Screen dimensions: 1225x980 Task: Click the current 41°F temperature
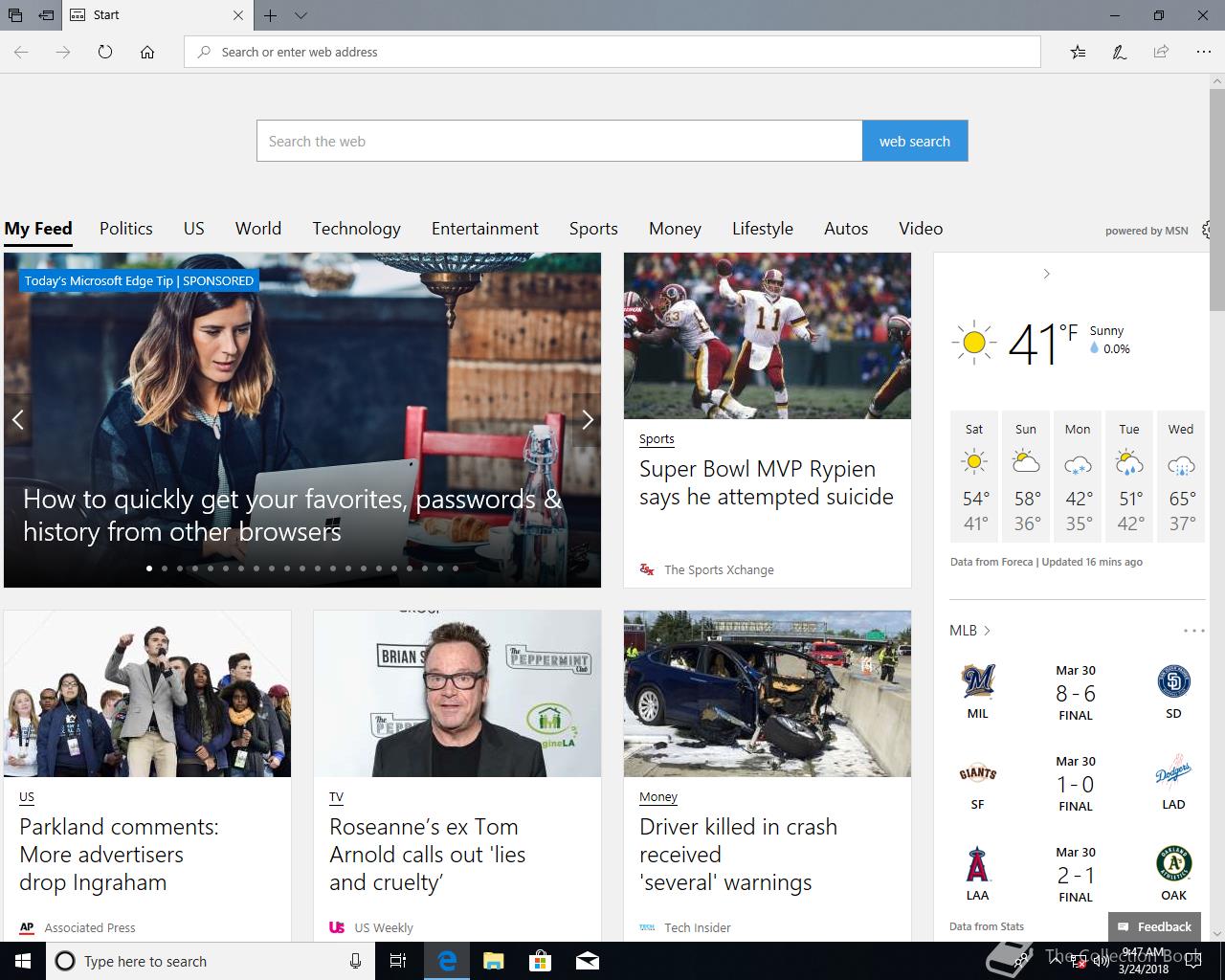(1043, 344)
